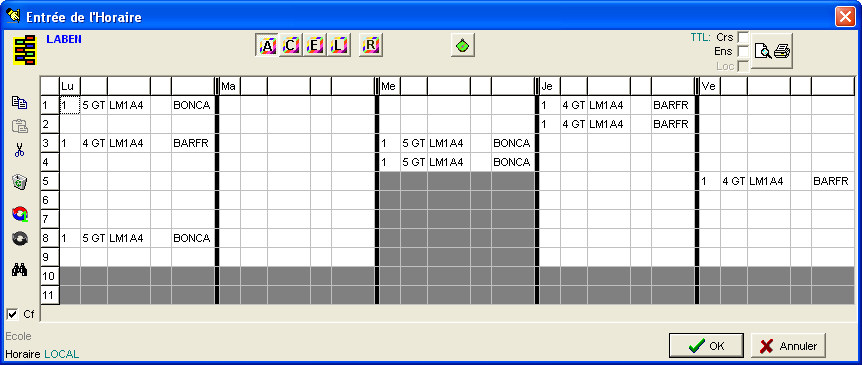Click the Paste clipboard icon in the sidebar

point(19,126)
